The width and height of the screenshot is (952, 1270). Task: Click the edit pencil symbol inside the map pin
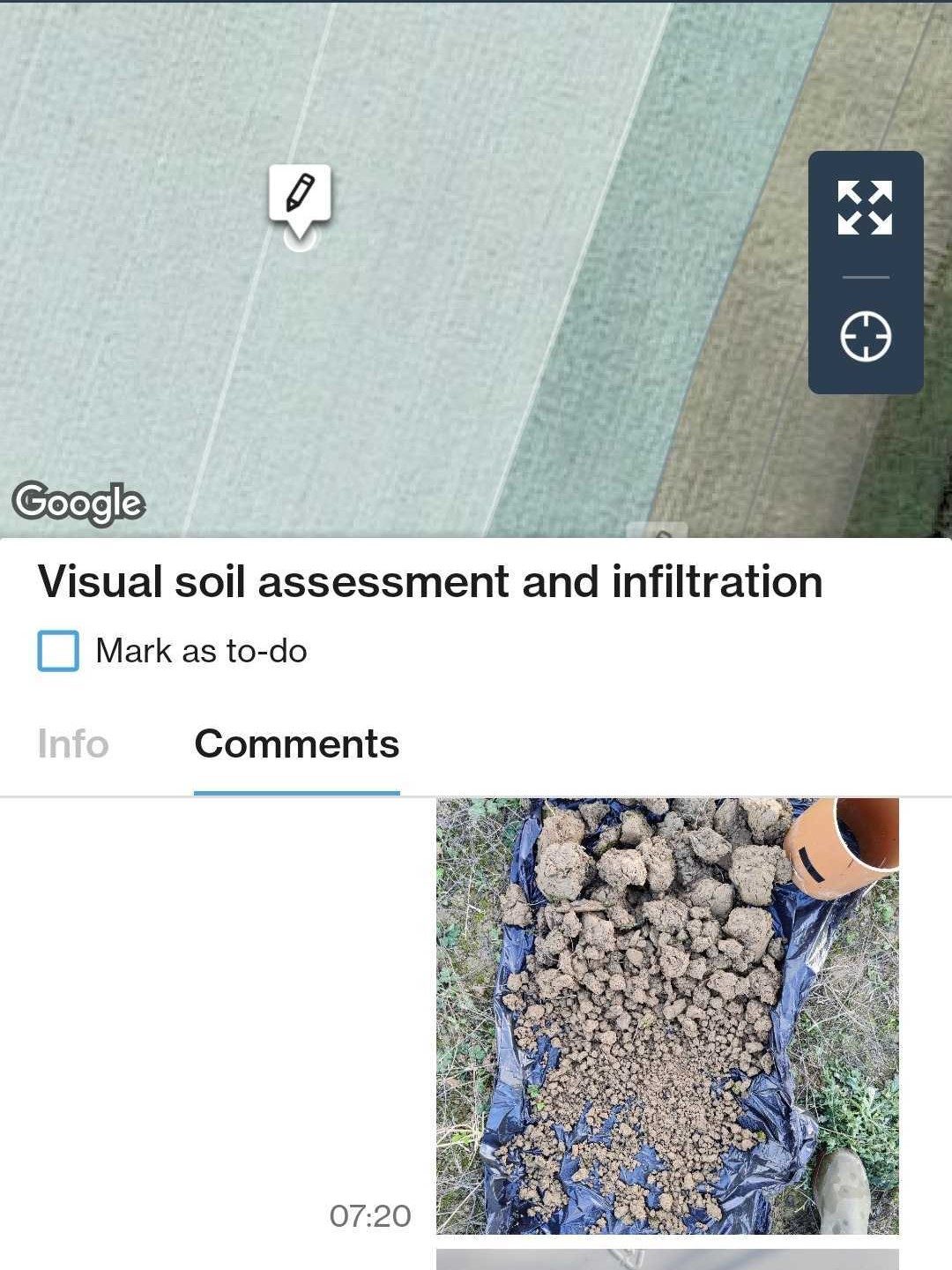pos(300,192)
